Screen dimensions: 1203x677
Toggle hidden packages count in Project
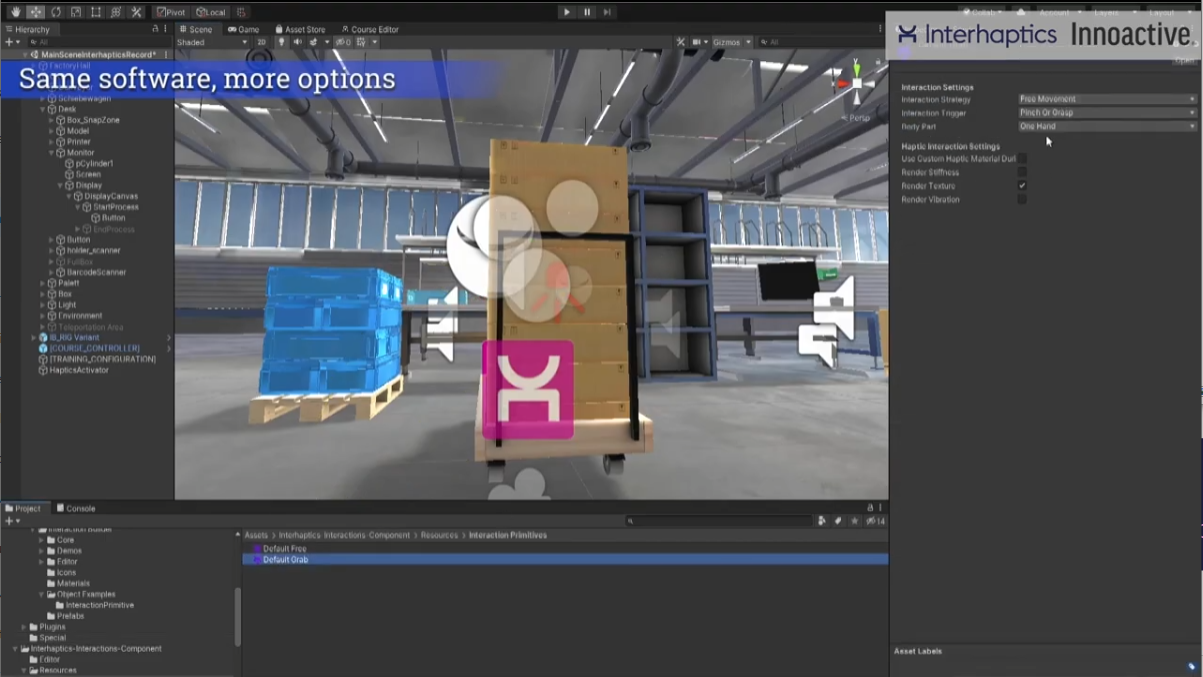[876, 521]
